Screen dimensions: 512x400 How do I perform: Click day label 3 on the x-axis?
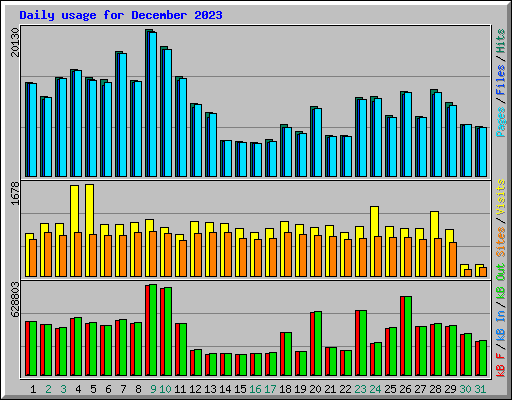(x=63, y=389)
